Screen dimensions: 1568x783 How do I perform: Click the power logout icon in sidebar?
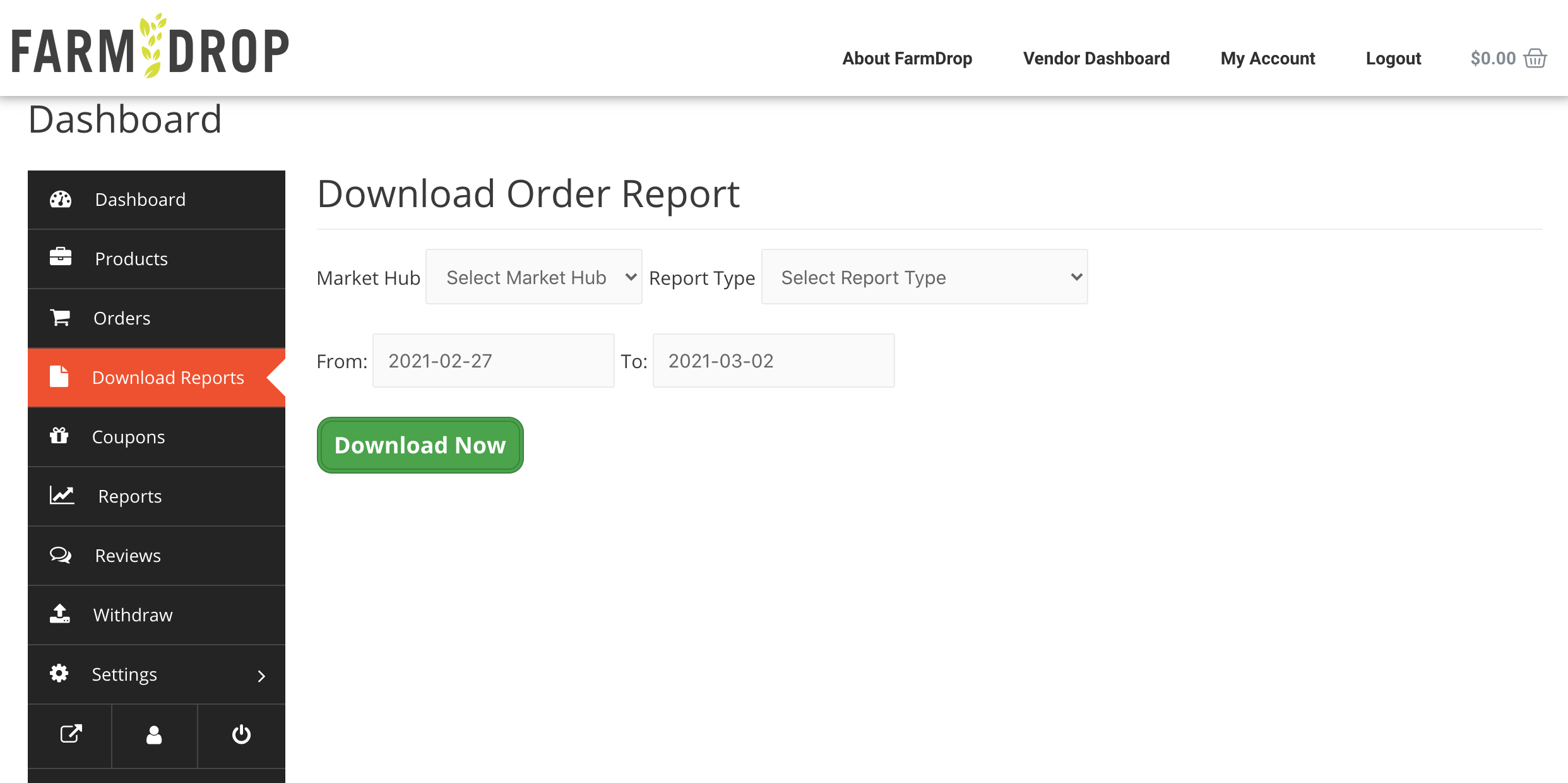pos(241,734)
